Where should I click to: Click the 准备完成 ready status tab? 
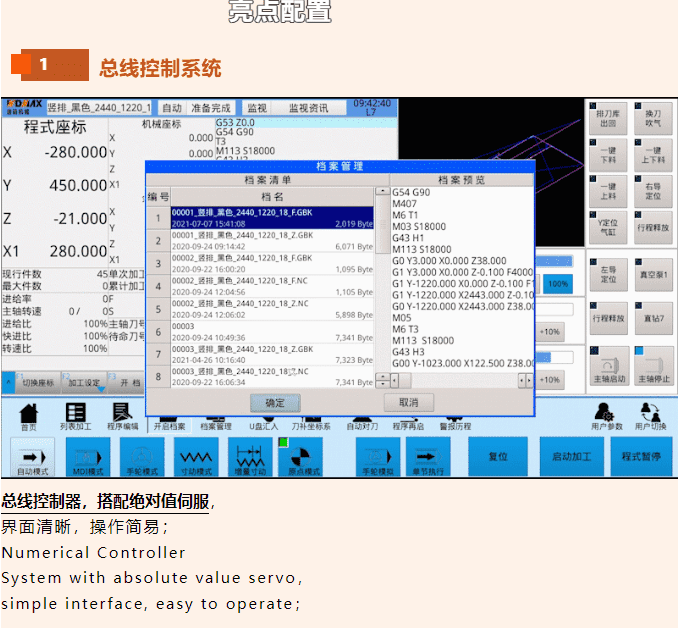pyautogui.click(x=211, y=108)
